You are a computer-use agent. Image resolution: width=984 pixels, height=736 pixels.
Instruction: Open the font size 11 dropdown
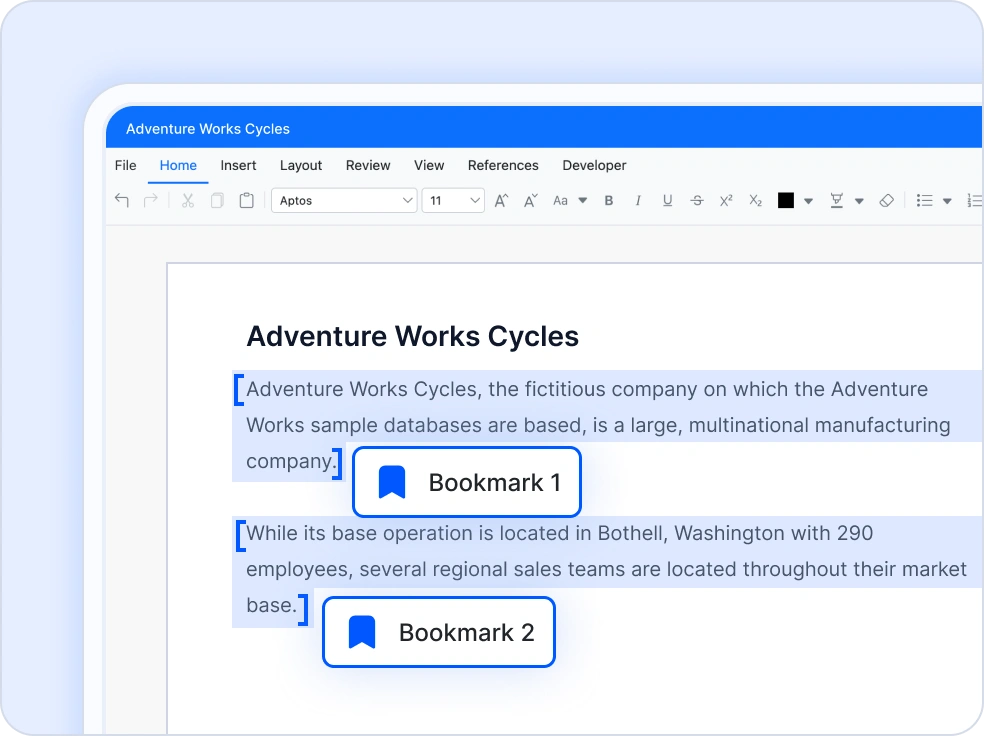(x=453, y=201)
